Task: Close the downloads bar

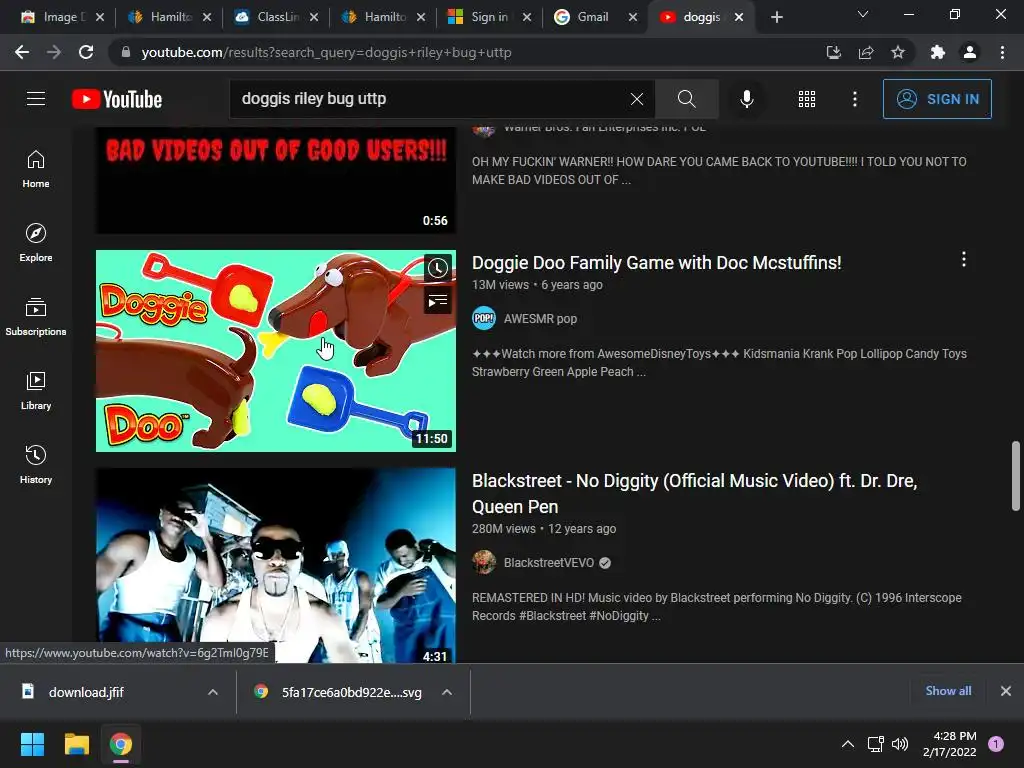Action: coord(1006,691)
